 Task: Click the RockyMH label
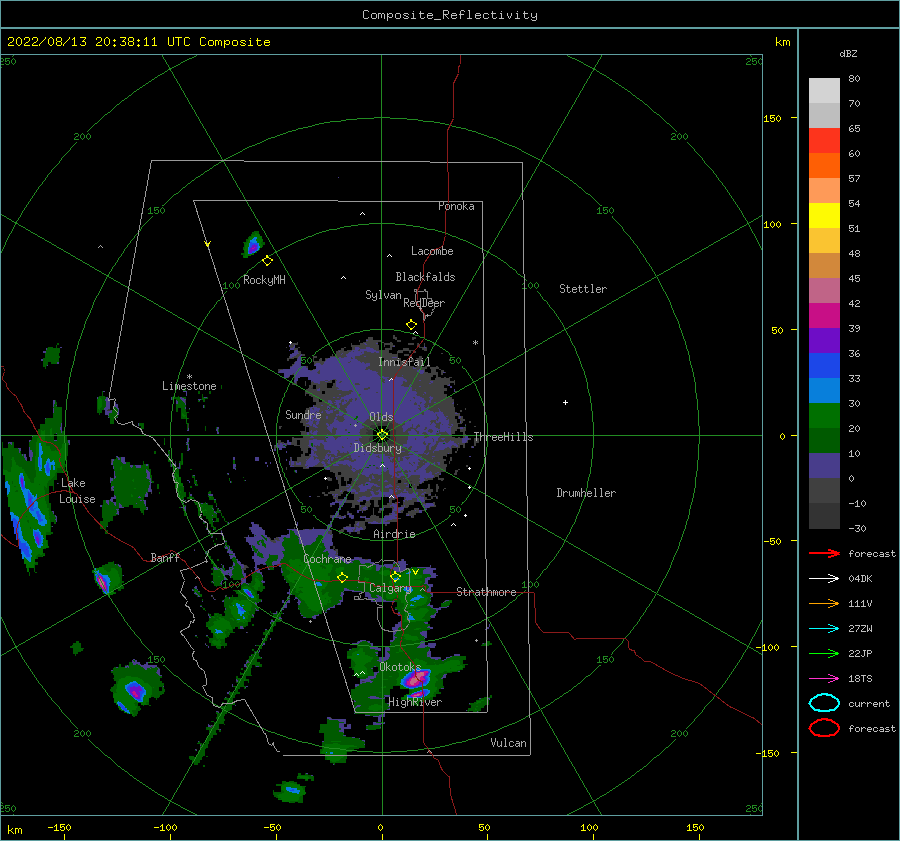[264, 280]
